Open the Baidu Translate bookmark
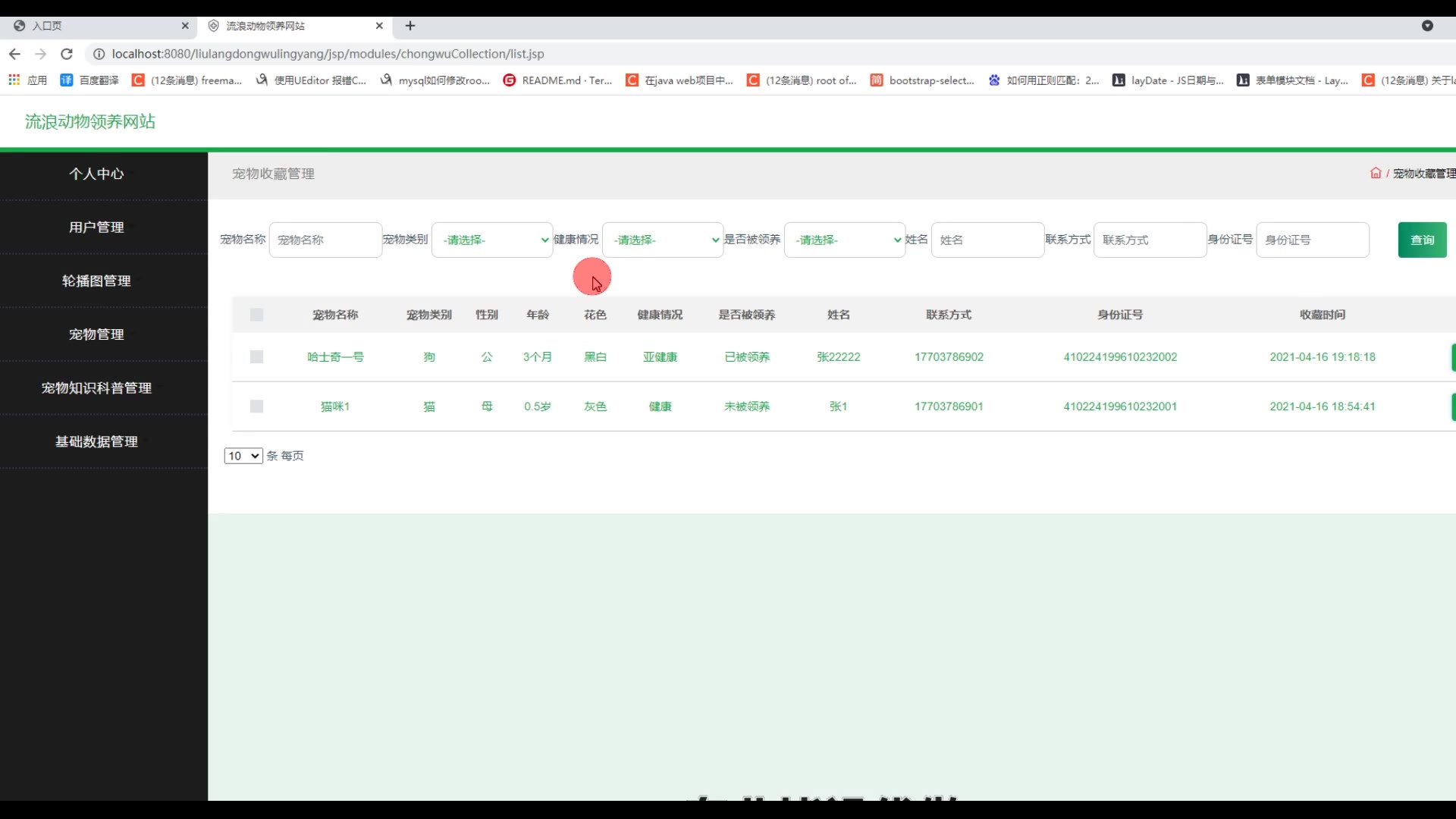Screen dimensions: 1456x819 [x=89, y=80]
